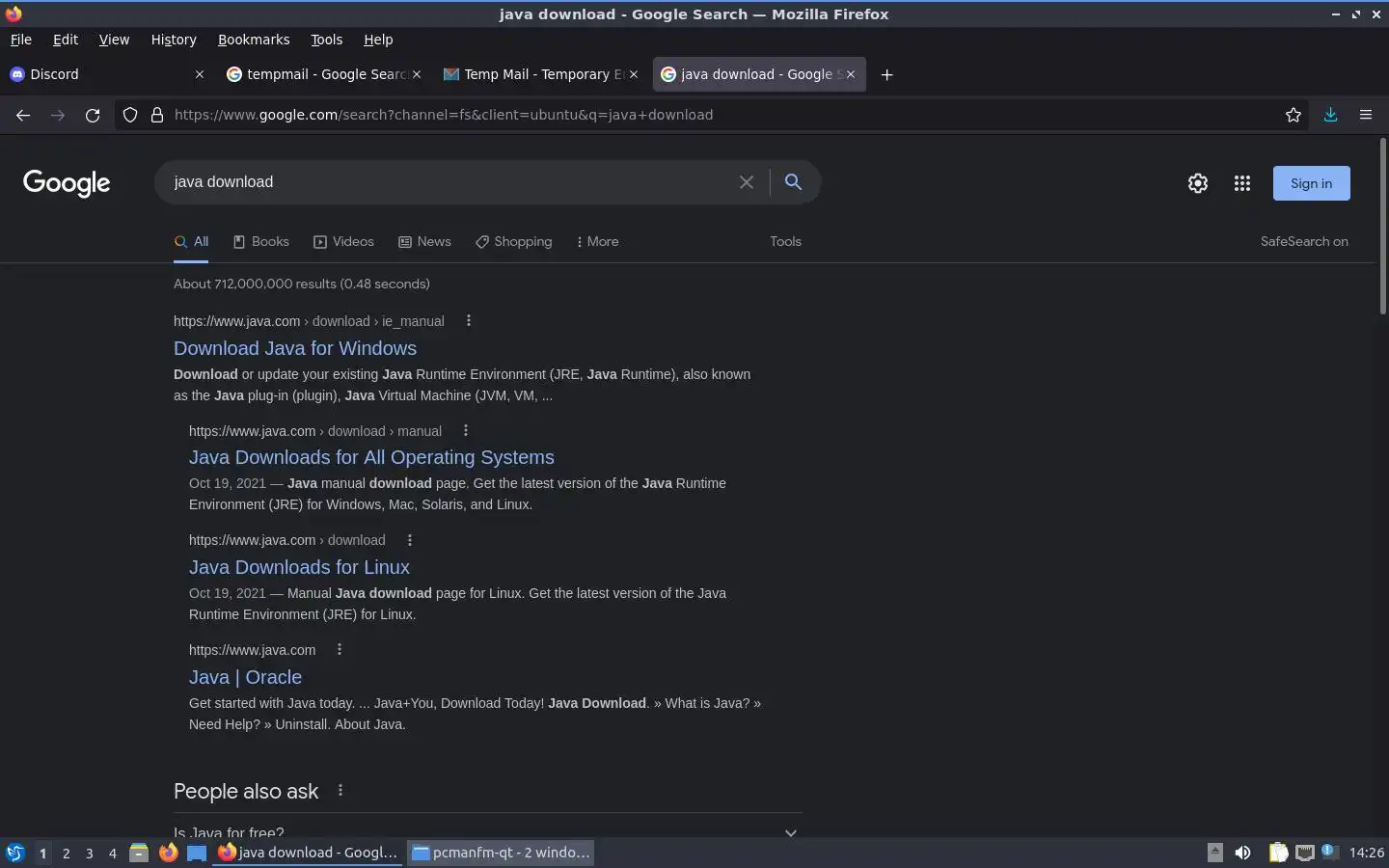Viewport: 1389px width, 868px height.
Task: Open the volume control in system tray
Action: pos(1242,853)
